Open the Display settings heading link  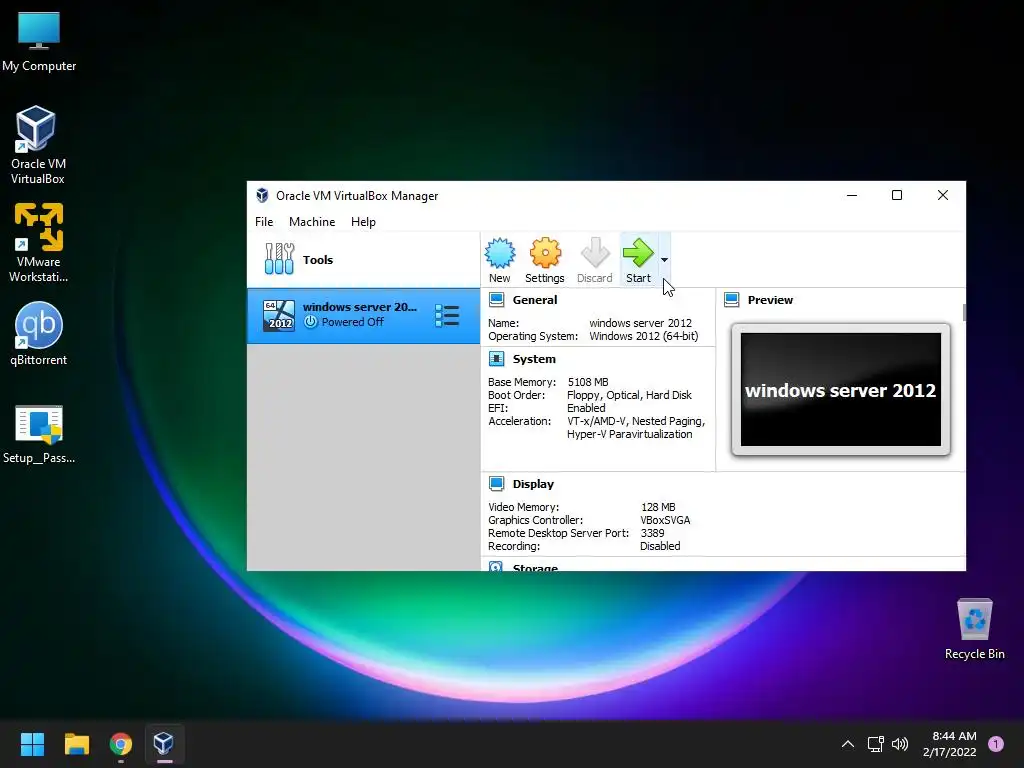coord(533,484)
